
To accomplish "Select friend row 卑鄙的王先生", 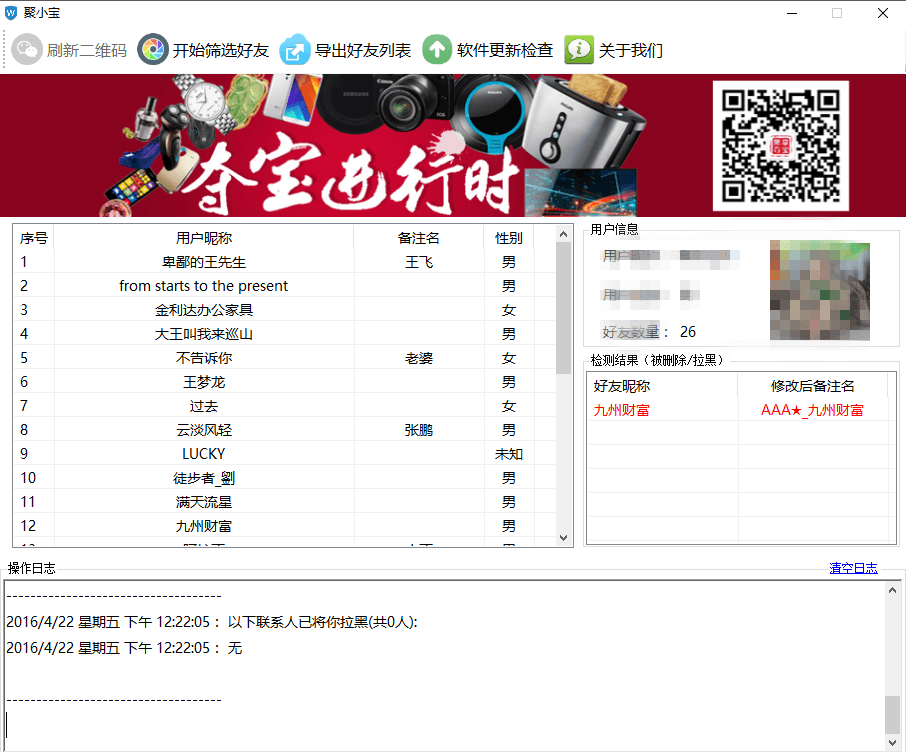I will click(x=204, y=262).
